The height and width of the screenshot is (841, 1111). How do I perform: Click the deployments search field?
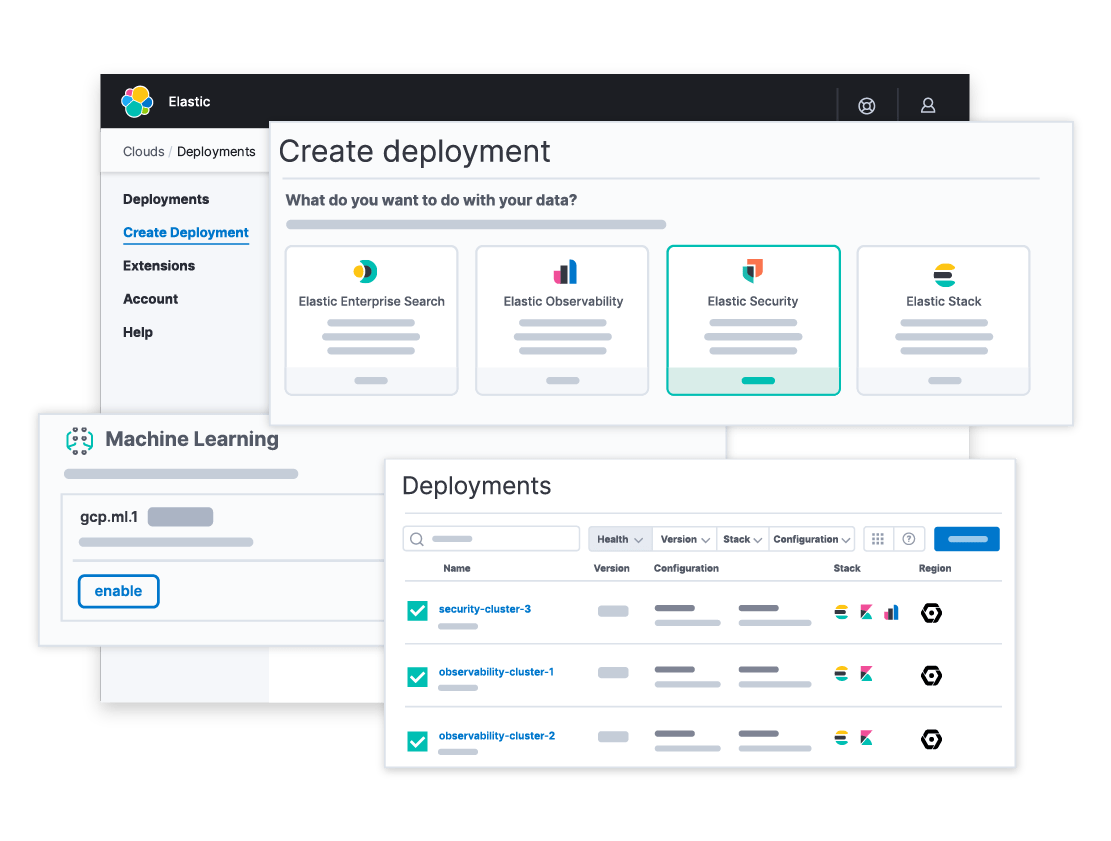491,539
